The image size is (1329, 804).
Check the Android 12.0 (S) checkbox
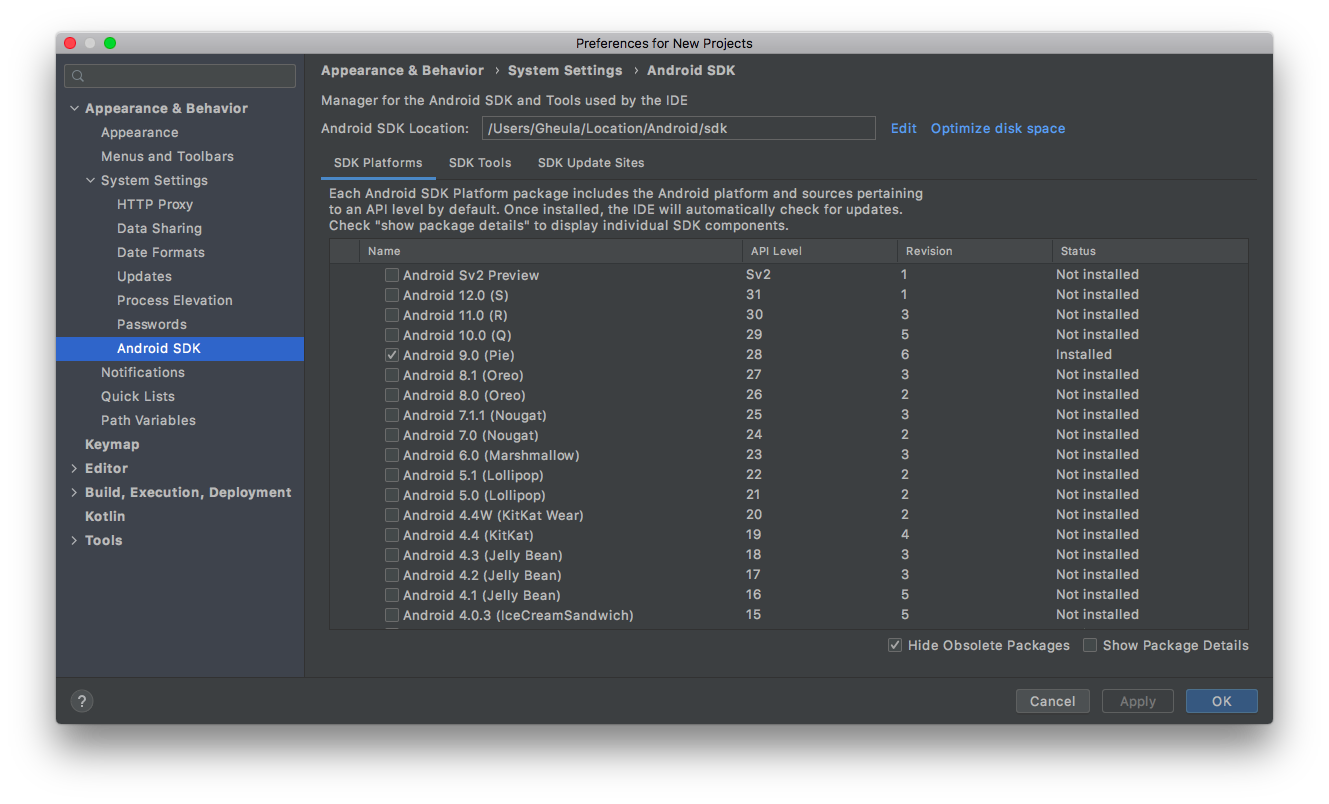pos(392,295)
